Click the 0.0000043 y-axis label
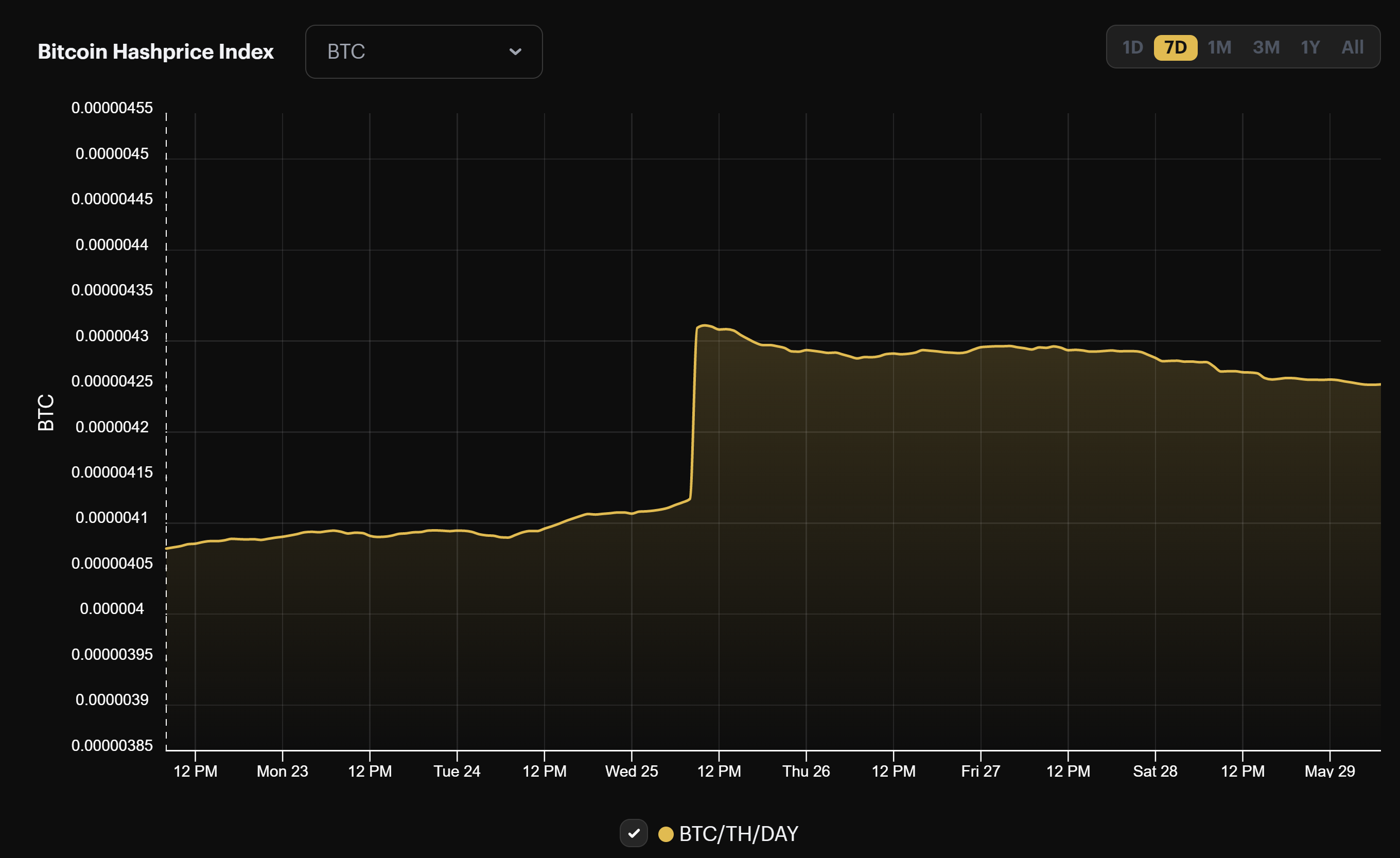The height and width of the screenshot is (858, 1400). pyautogui.click(x=112, y=336)
